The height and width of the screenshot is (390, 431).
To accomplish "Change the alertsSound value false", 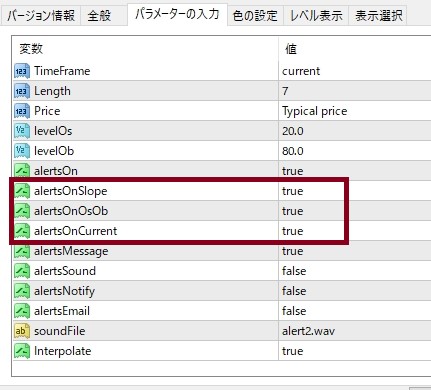I will tap(294, 271).
